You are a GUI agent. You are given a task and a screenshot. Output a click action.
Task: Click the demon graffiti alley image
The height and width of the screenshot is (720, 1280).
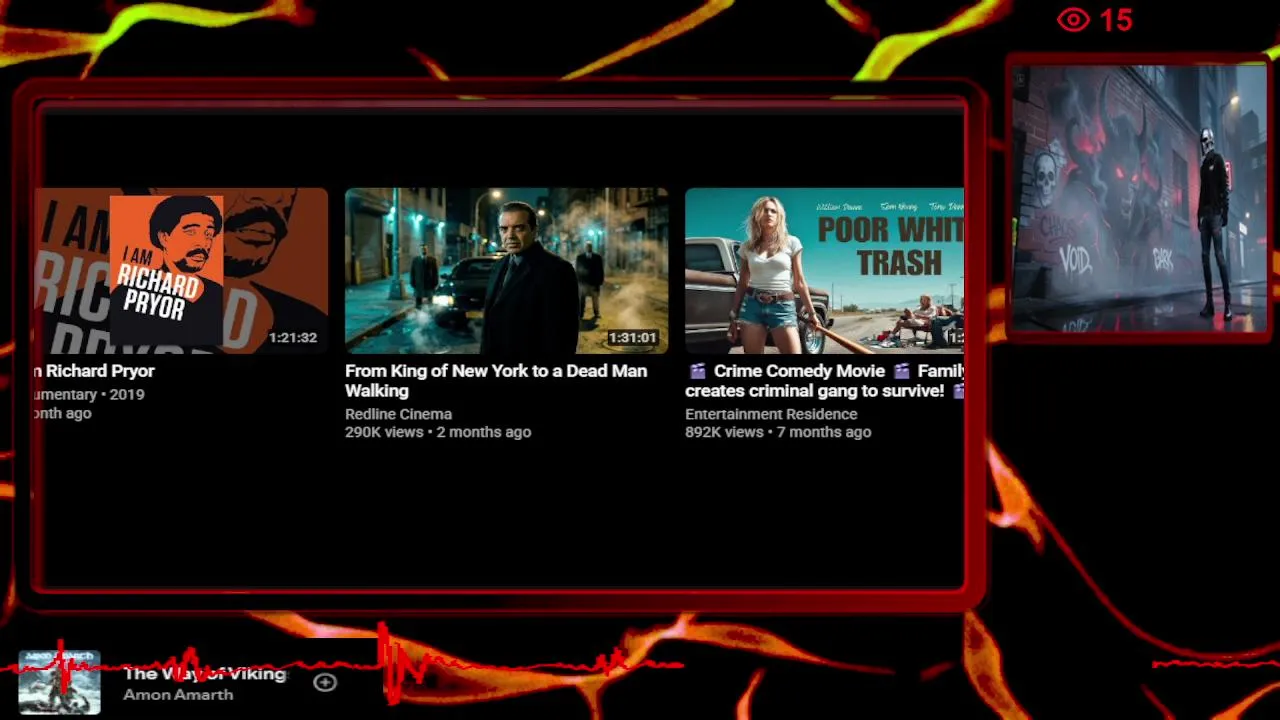coord(1139,198)
